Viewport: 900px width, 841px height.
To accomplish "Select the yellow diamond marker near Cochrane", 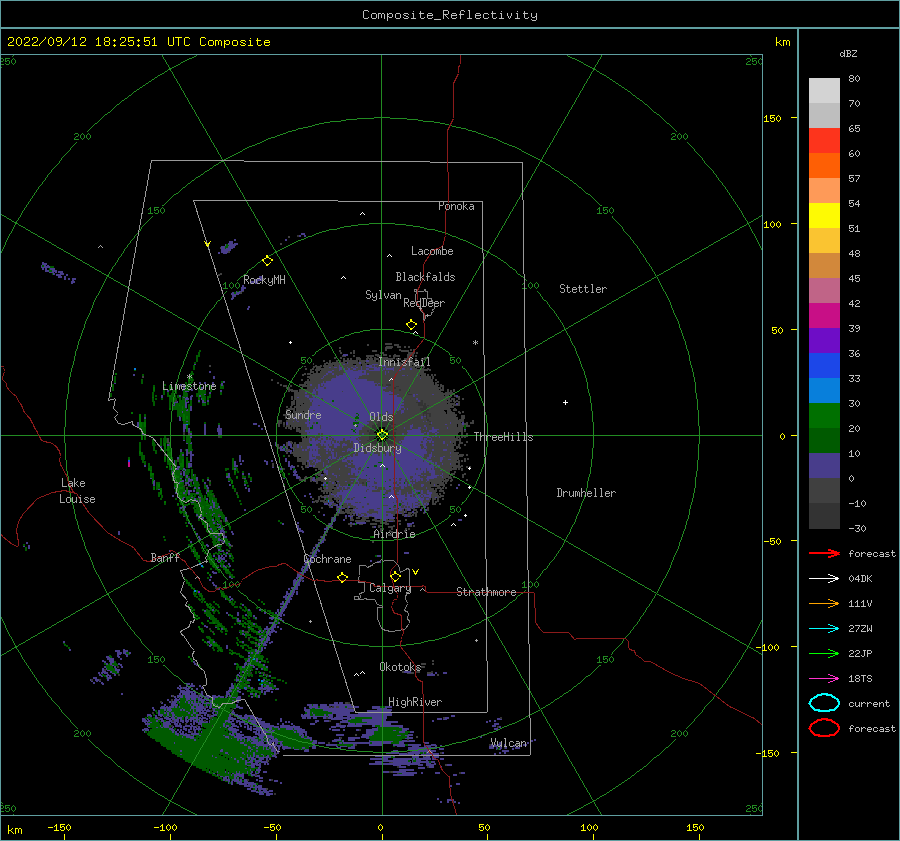I will pos(343,577).
